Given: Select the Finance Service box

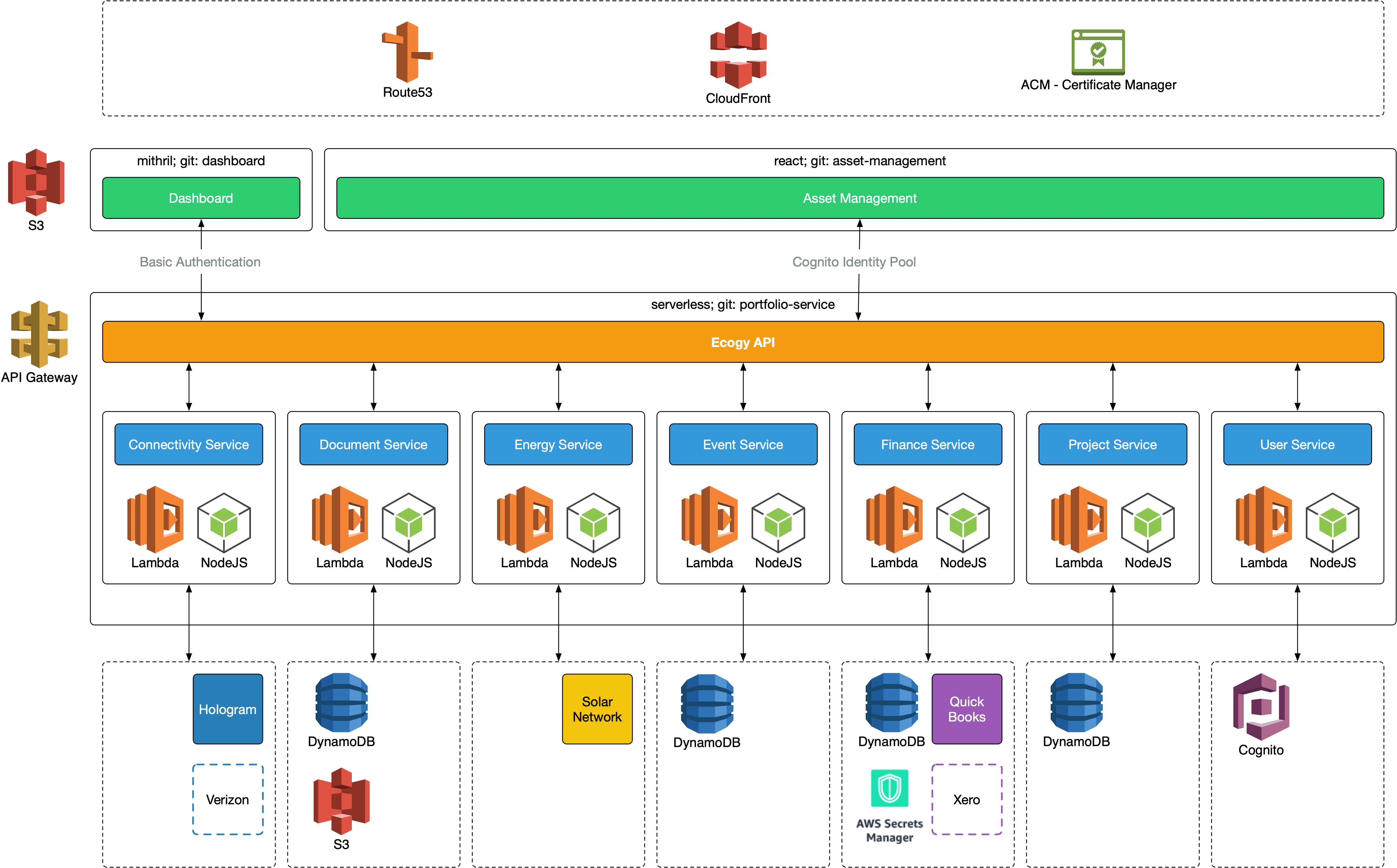Looking at the screenshot, I should (928, 444).
